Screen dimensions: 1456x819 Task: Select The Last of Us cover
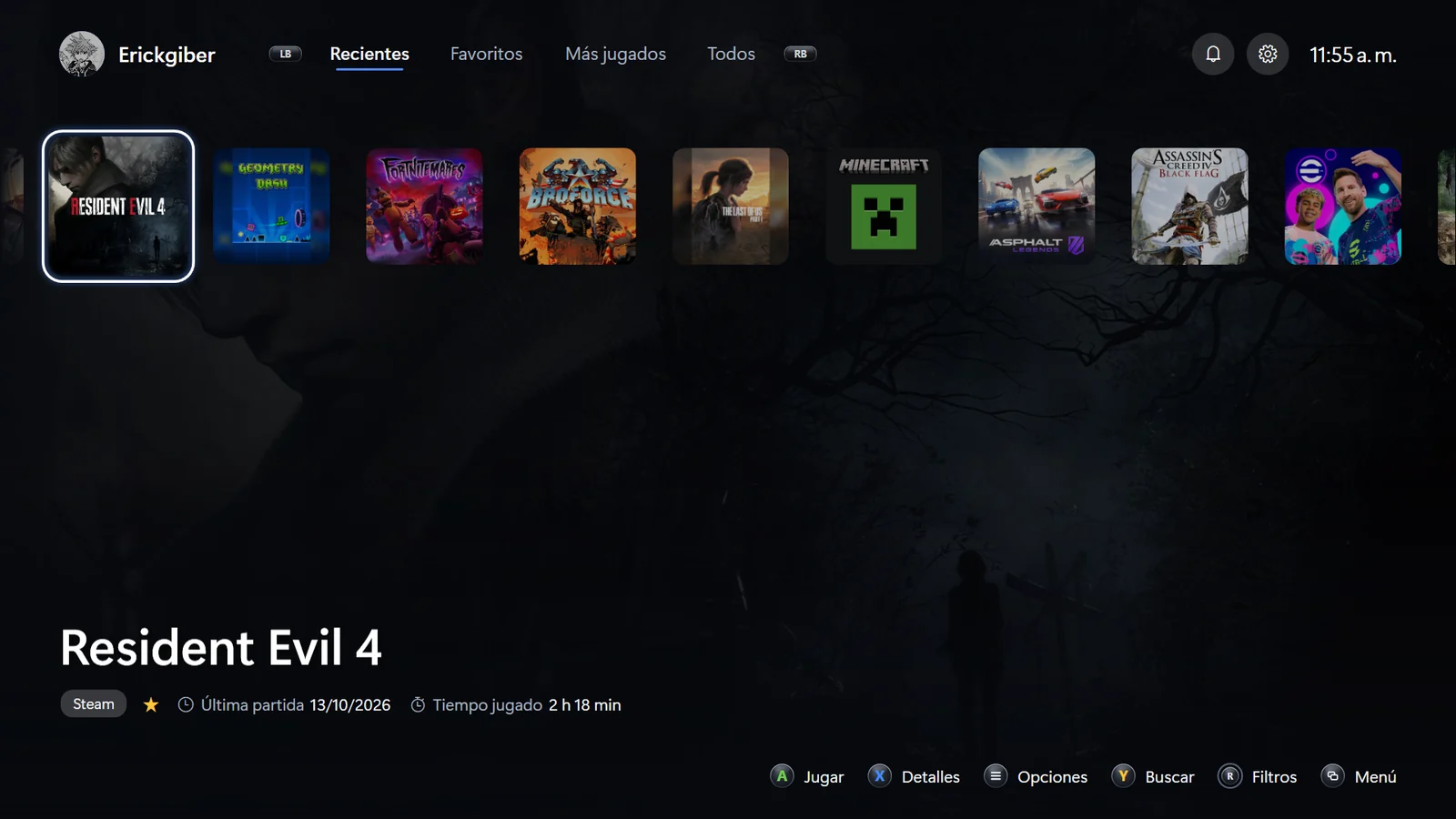tap(731, 207)
